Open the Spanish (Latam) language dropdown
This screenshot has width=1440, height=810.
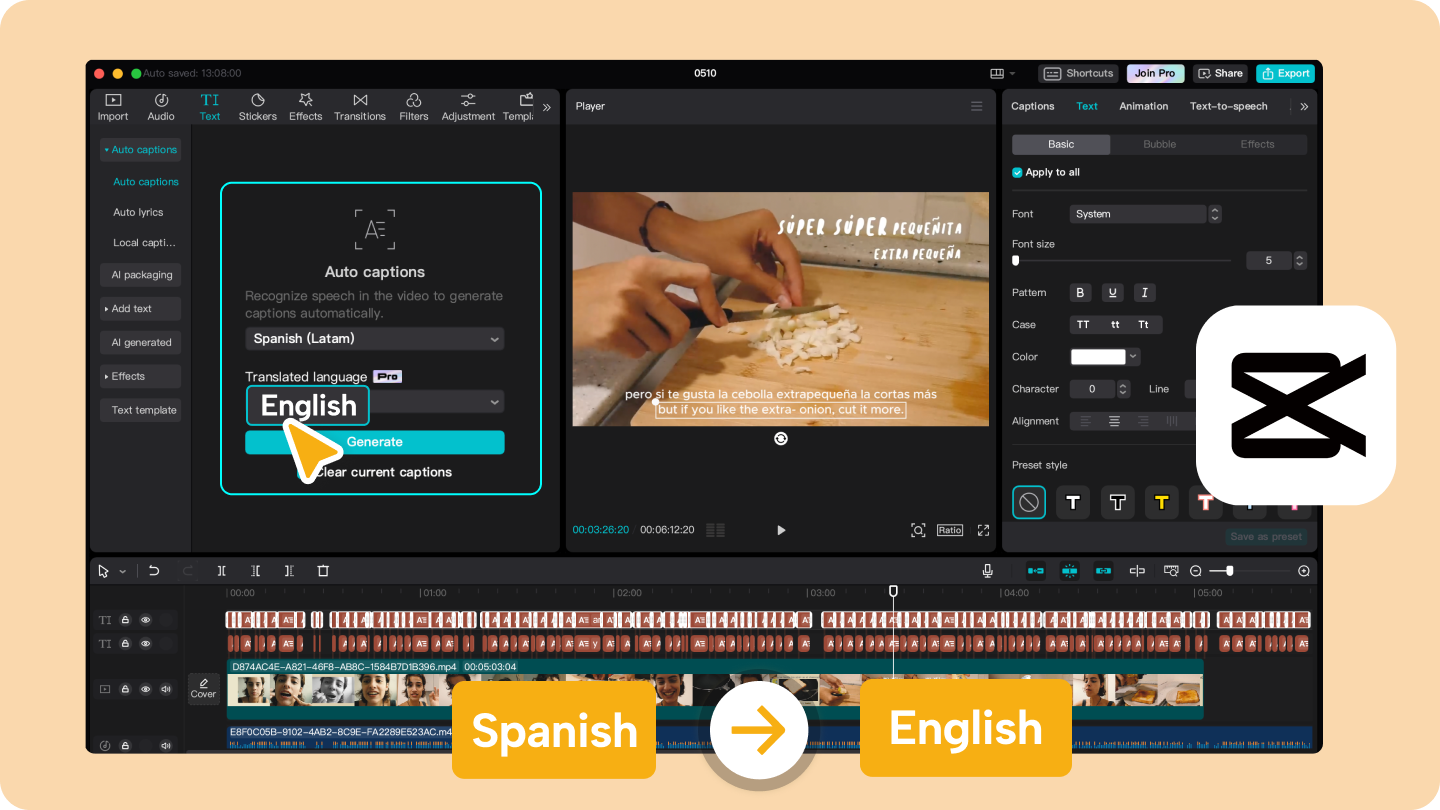point(375,339)
